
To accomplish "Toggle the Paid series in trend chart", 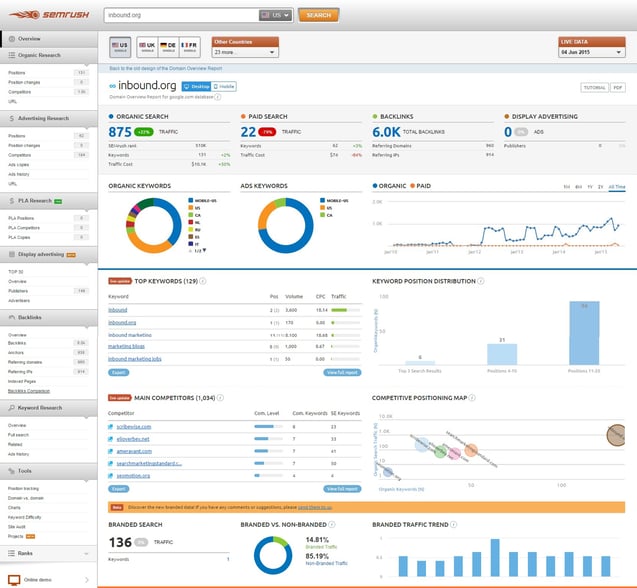I will pos(420,186).
